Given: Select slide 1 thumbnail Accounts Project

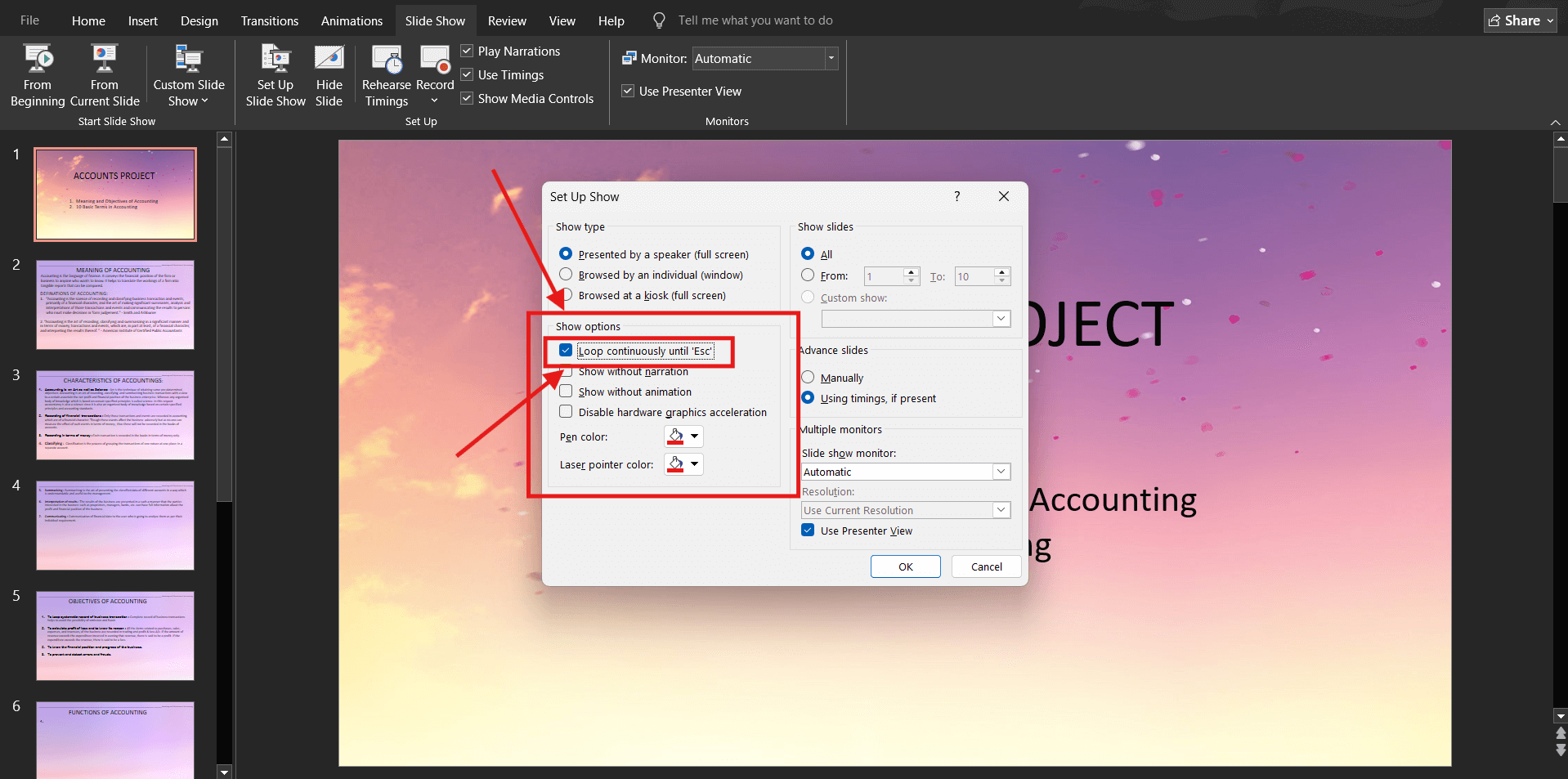Looking at the screenshot, I should [115, 195].
